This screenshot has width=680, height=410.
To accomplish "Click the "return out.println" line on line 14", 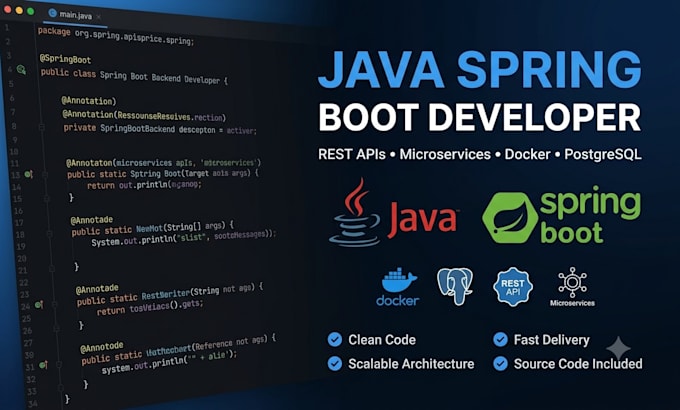I will 144,185.
